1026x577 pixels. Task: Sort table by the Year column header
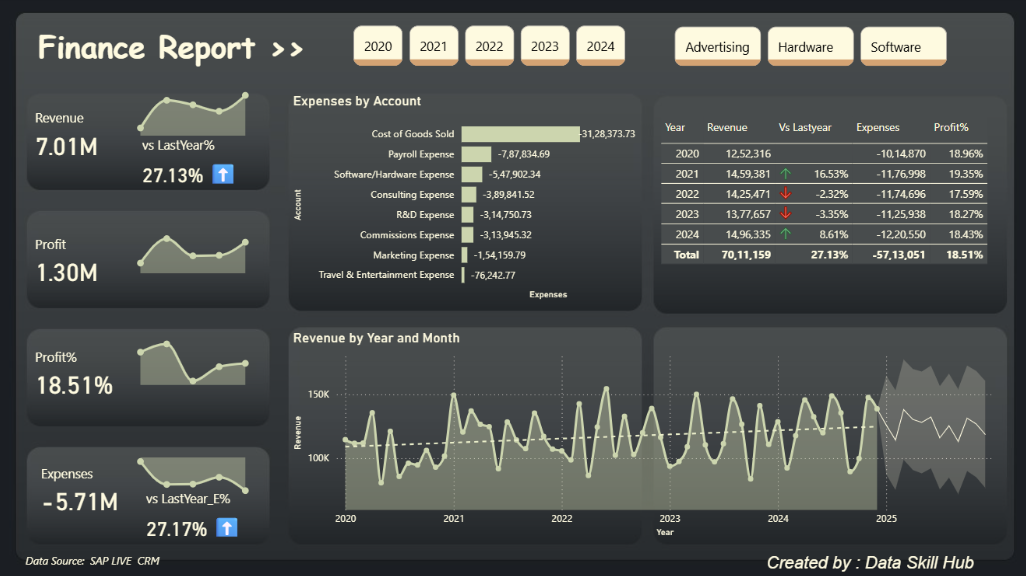675,128
